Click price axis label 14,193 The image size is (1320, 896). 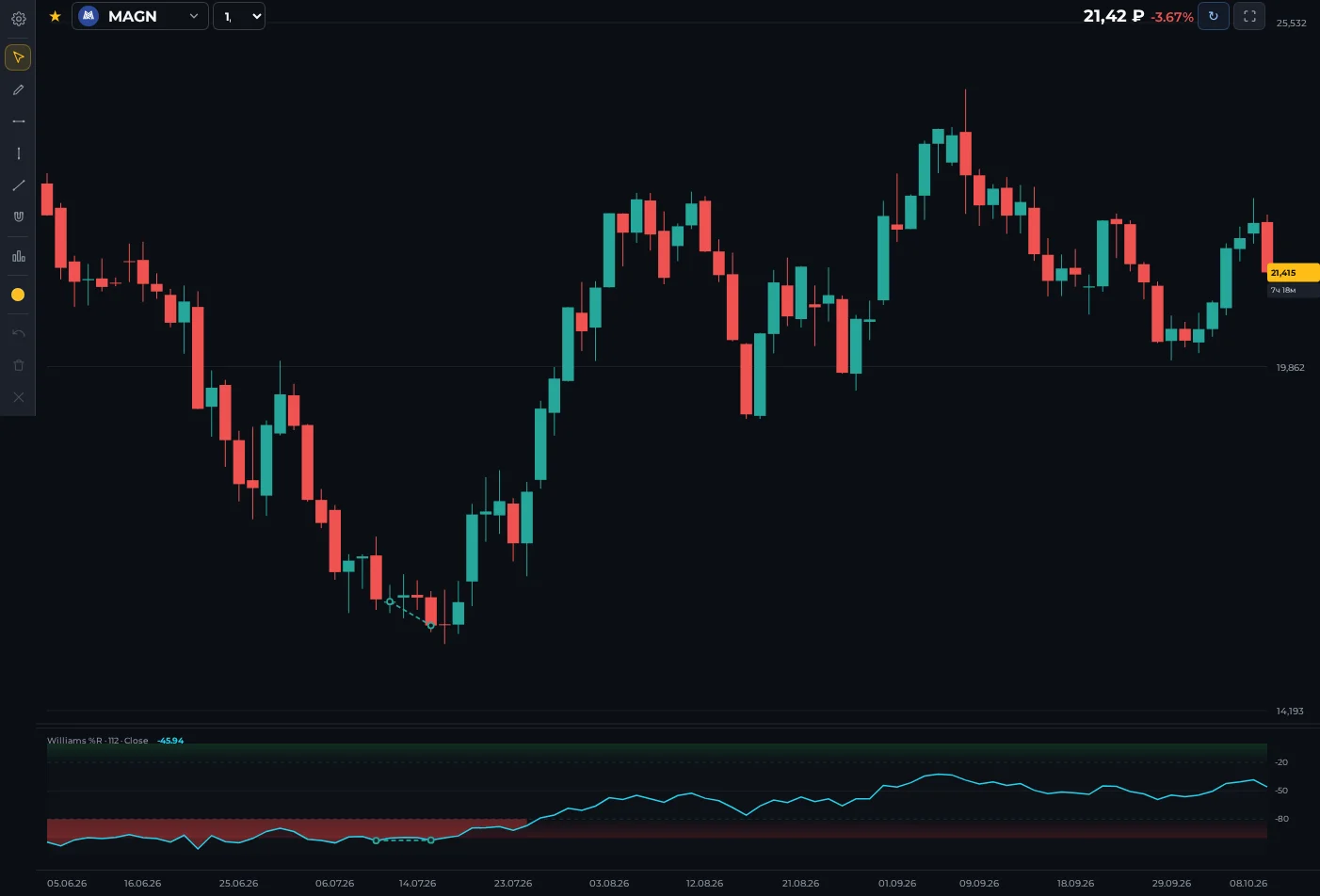(x=1290, y=711)
